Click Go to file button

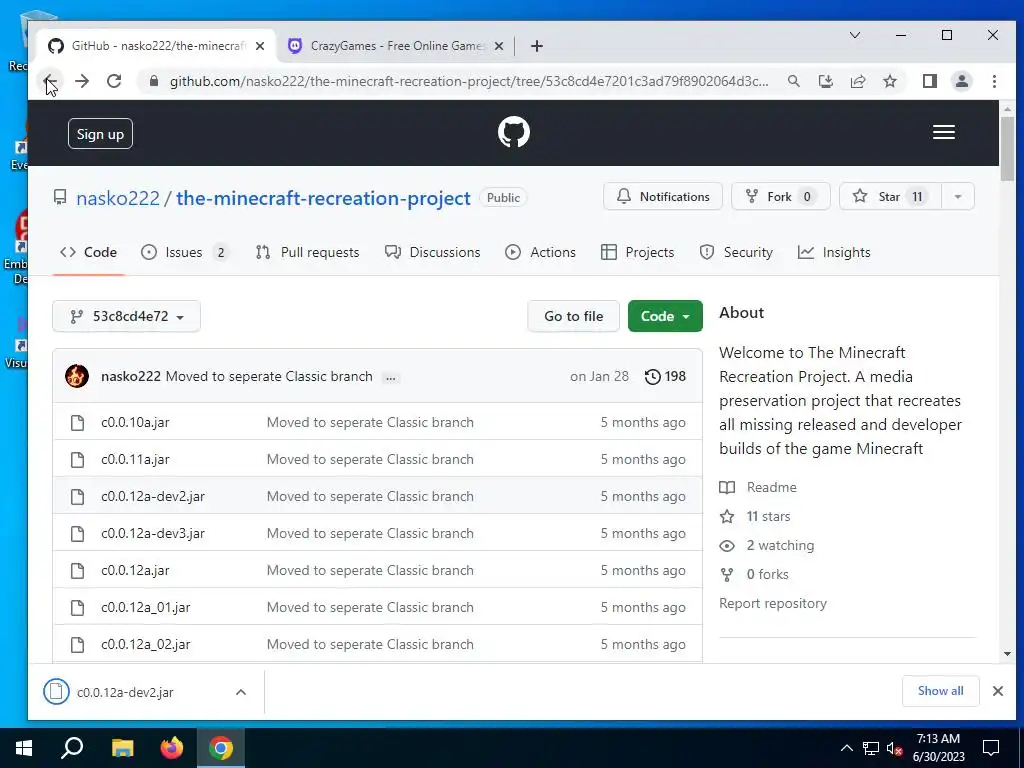573,316
